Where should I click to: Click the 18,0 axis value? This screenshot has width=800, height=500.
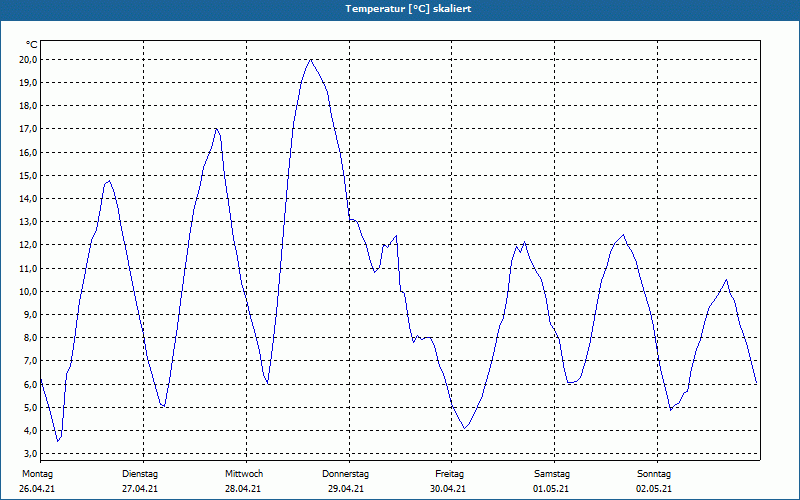pos(29,106)
